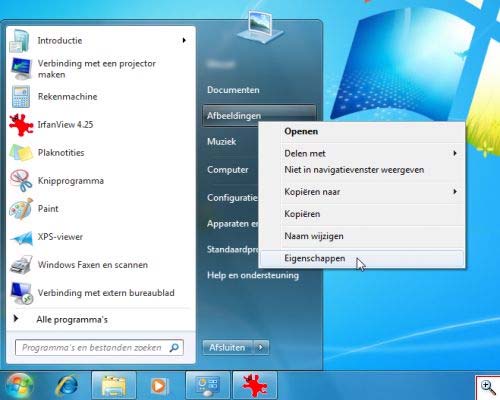Select Delen met in context menu
Image resolution: width=500 pixels, height=400 pixels.
(x=362, y=153)
